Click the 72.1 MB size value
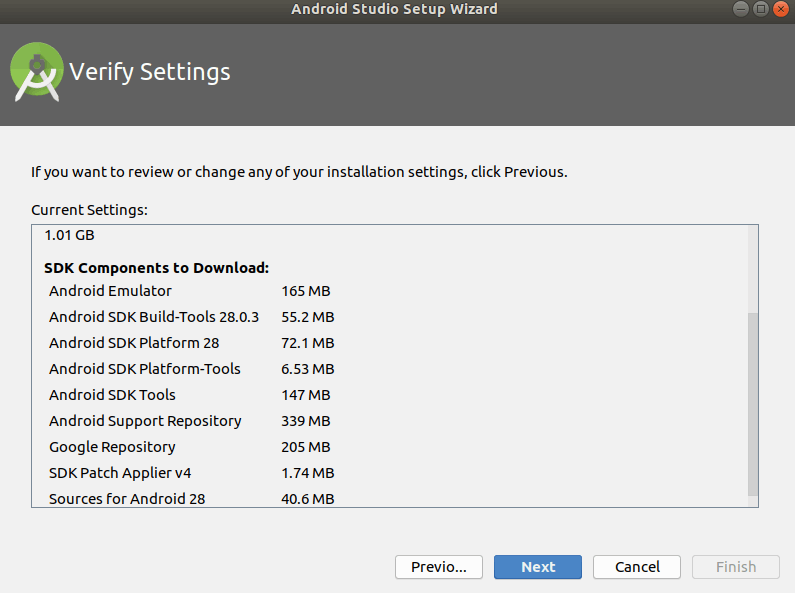Viewport: 795px width, 593px height. 308,343
